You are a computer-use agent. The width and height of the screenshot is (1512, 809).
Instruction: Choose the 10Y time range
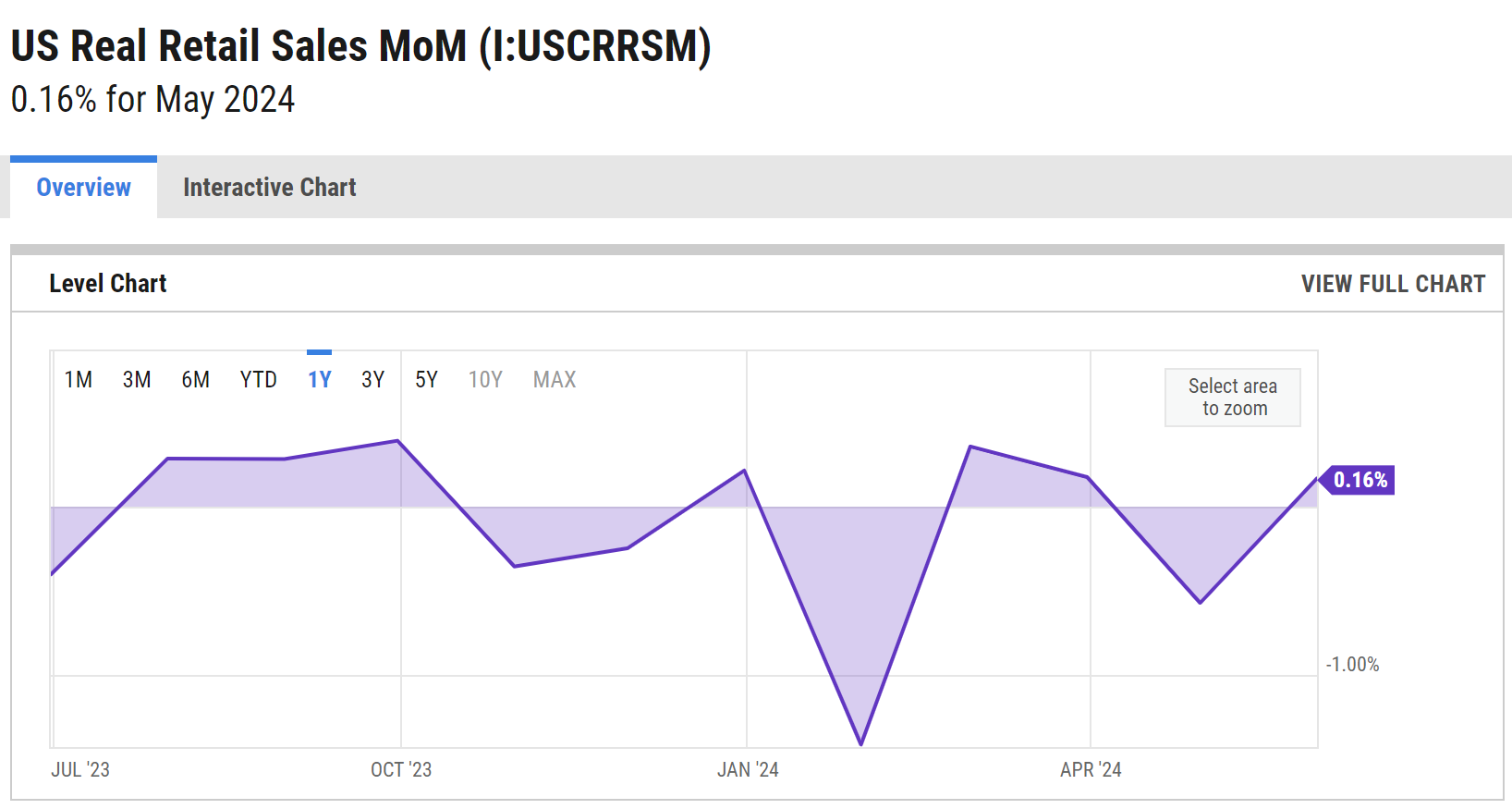485,380
